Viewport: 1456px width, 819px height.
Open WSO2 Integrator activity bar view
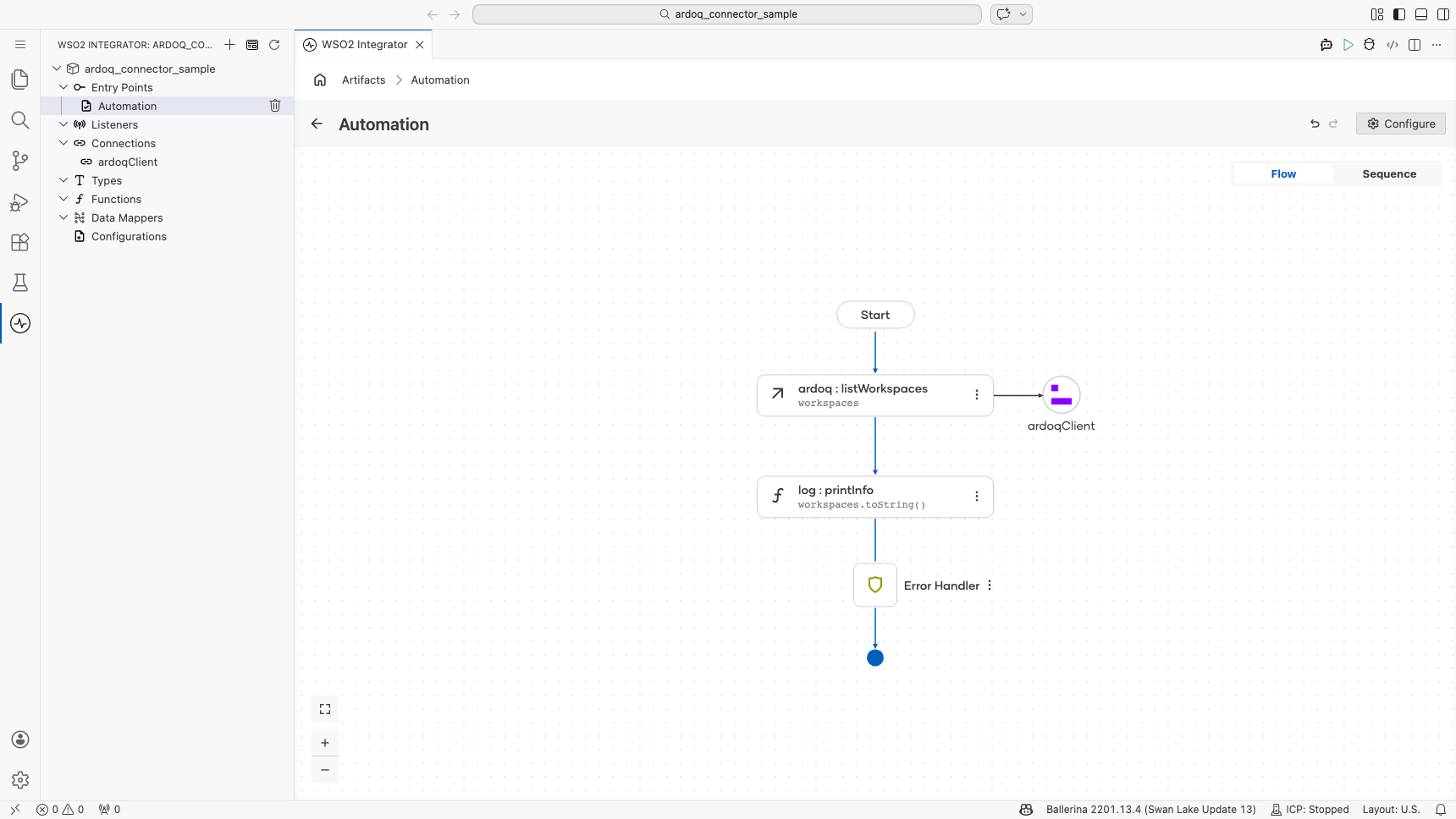pos(20,323)
